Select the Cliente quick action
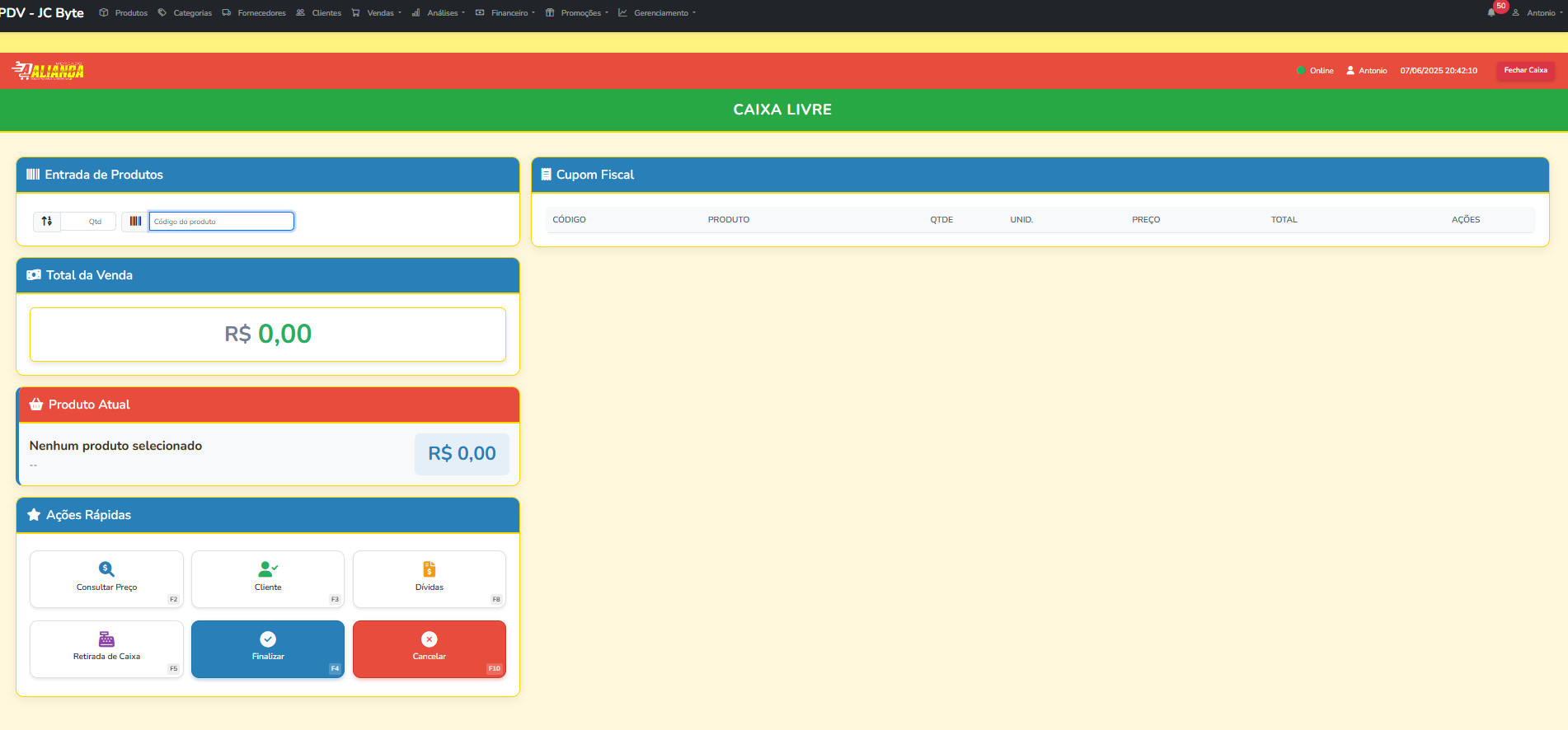The width and height of the screenshot is (1568, 730). (x=268, y=578)
